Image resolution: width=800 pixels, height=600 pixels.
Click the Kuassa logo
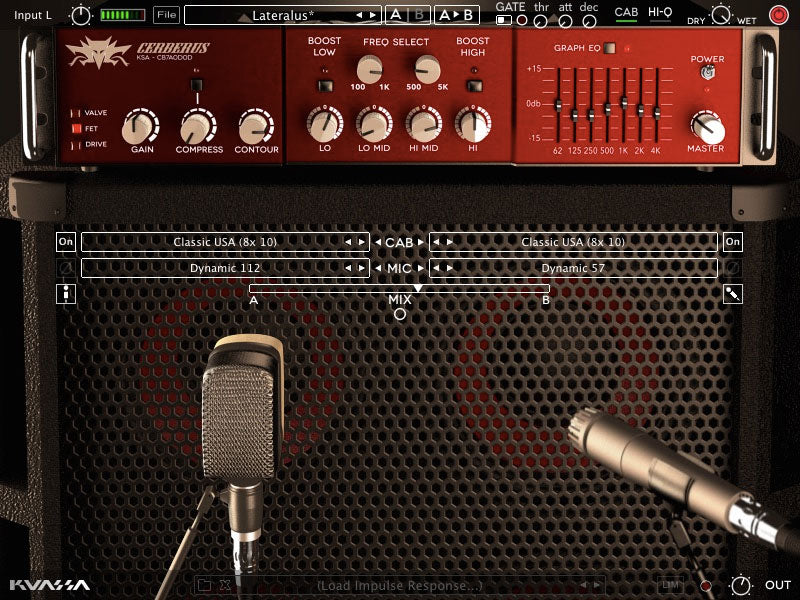pos(49,585)
